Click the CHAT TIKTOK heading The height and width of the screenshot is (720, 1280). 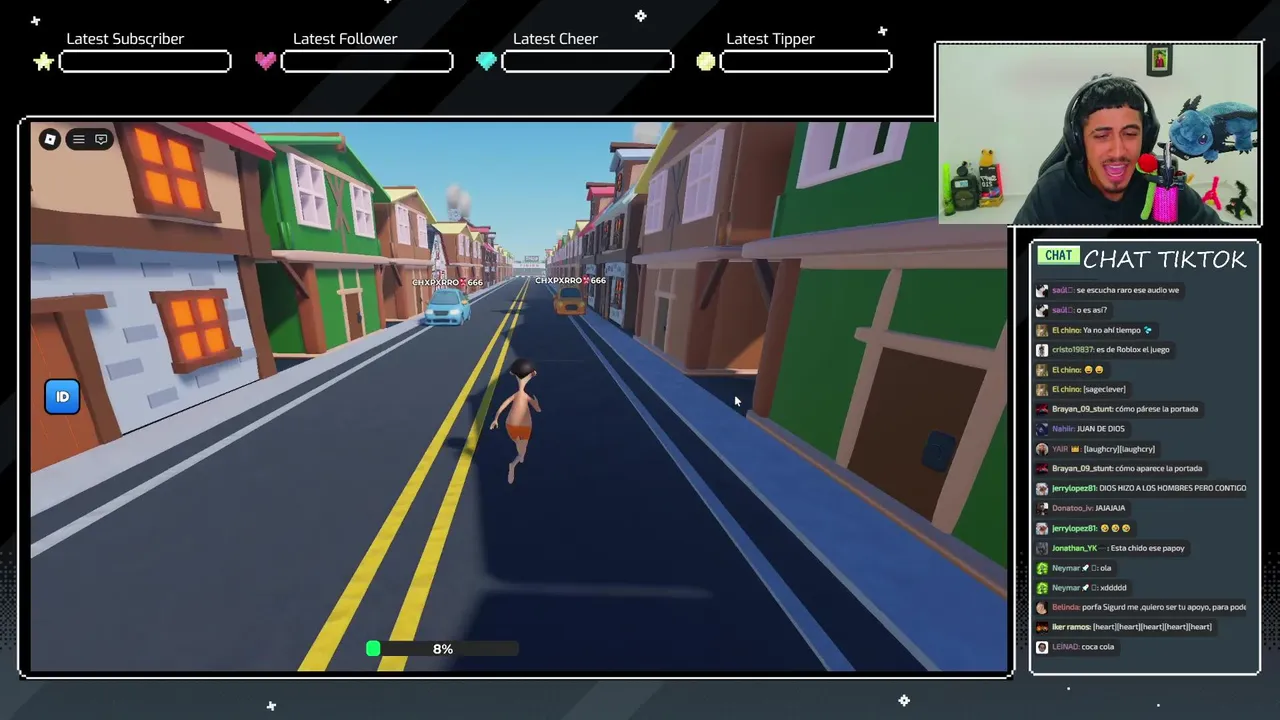tap(1165, 259)
